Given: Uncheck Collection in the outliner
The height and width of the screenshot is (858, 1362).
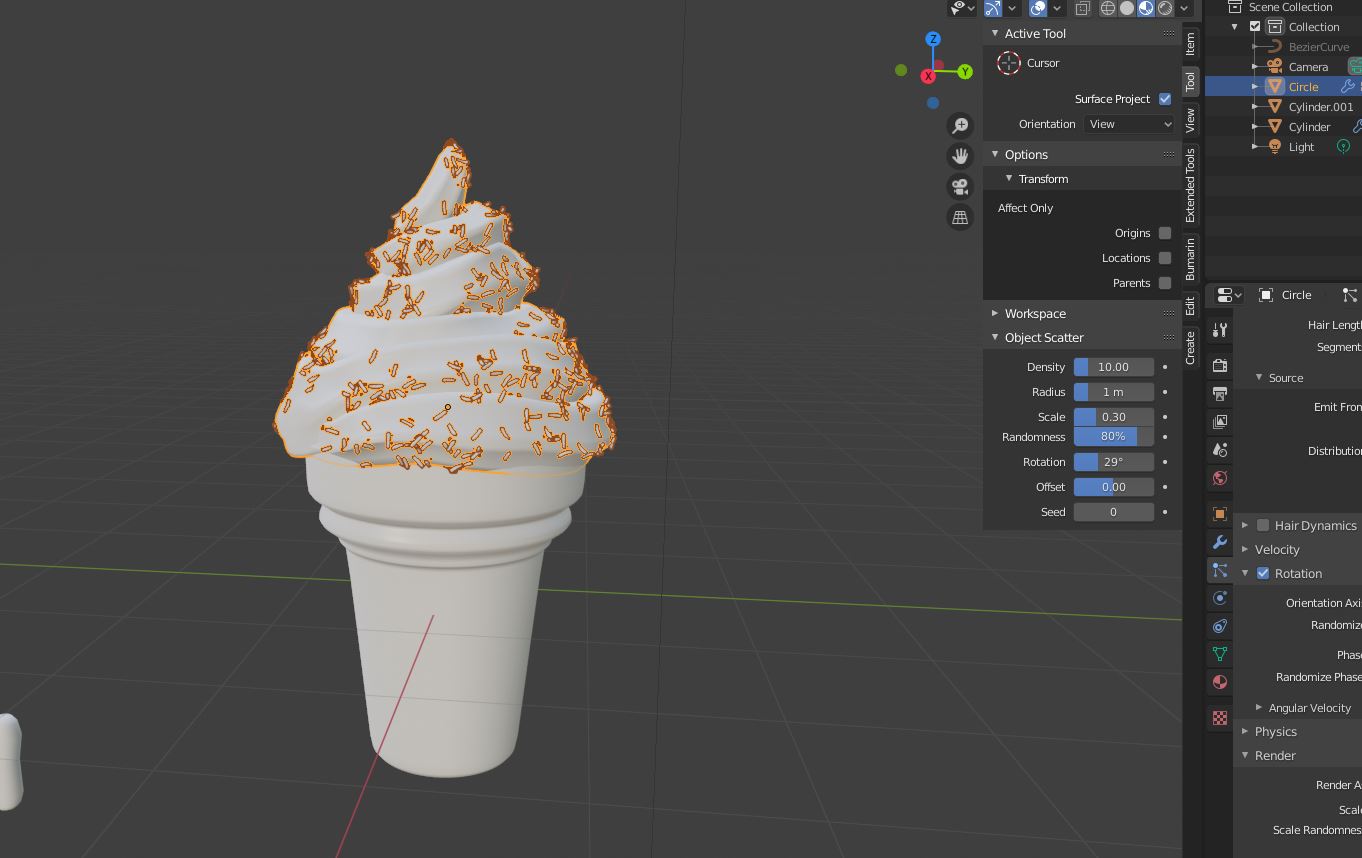Looking at the screenshot, I should pyautogui.click(x=1255, y=27).
